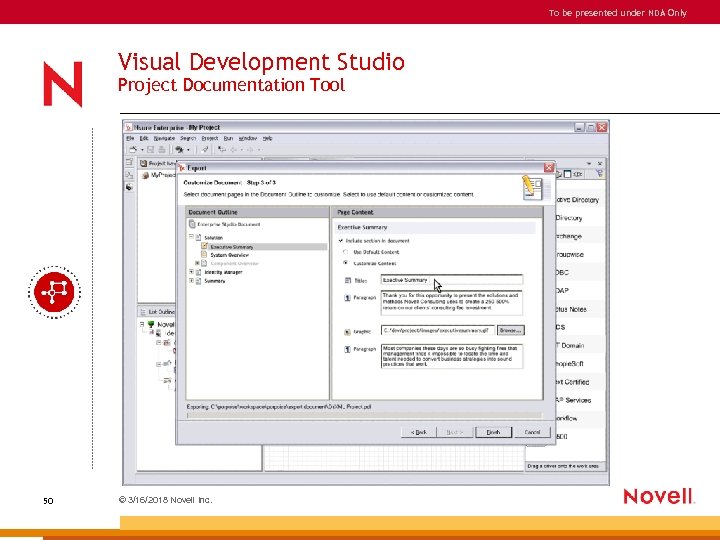Expand the Identity Manager node
The height and width of the screenshot is (540, 720).
pyautogui.click(x=191, y=272)
